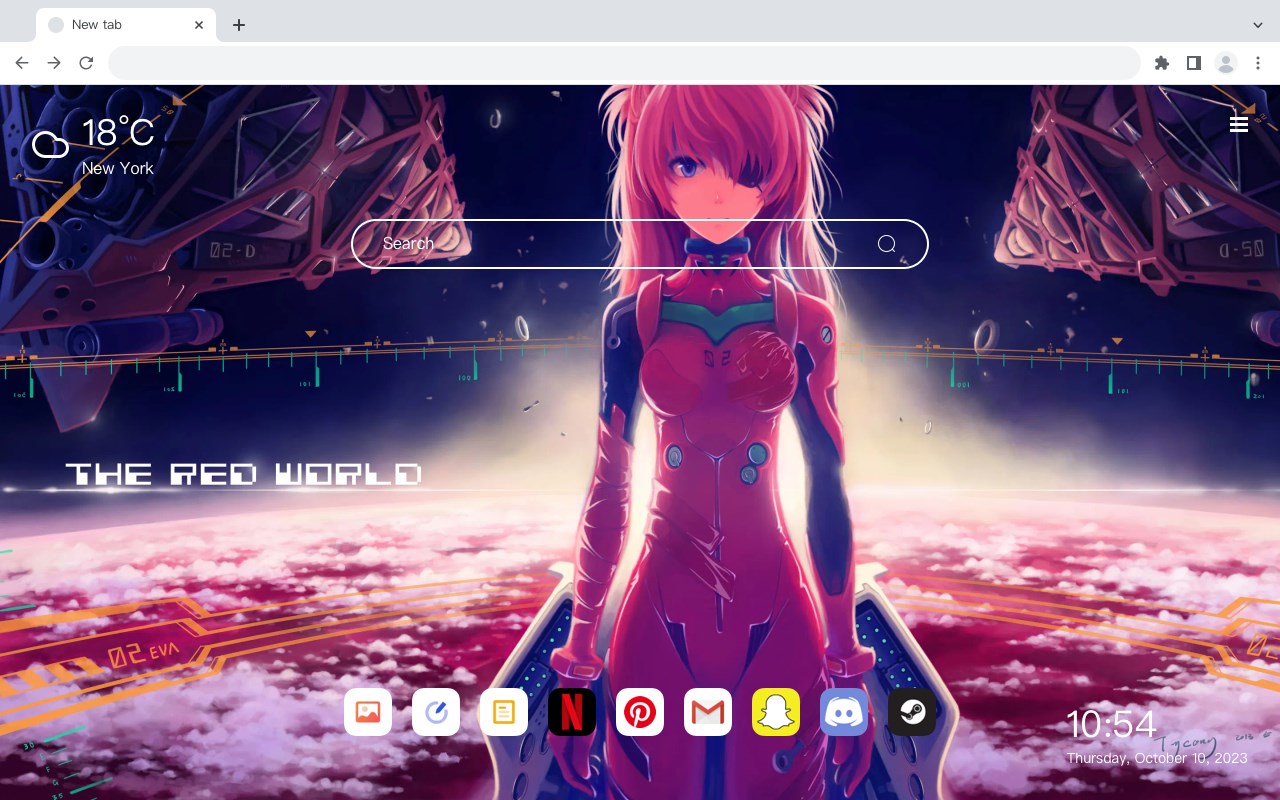Open the Discord shortcut
This screenshot has width=1280, height=800.
pyautogui.click(x=844, y=712)
